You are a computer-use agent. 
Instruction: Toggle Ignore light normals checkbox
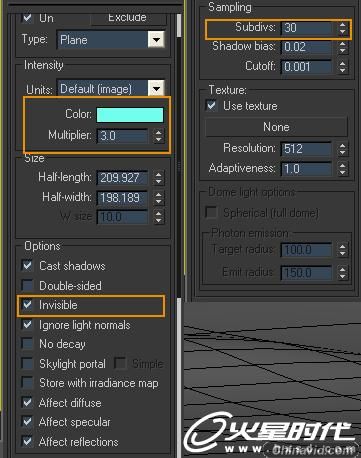[x=27, y=325]
